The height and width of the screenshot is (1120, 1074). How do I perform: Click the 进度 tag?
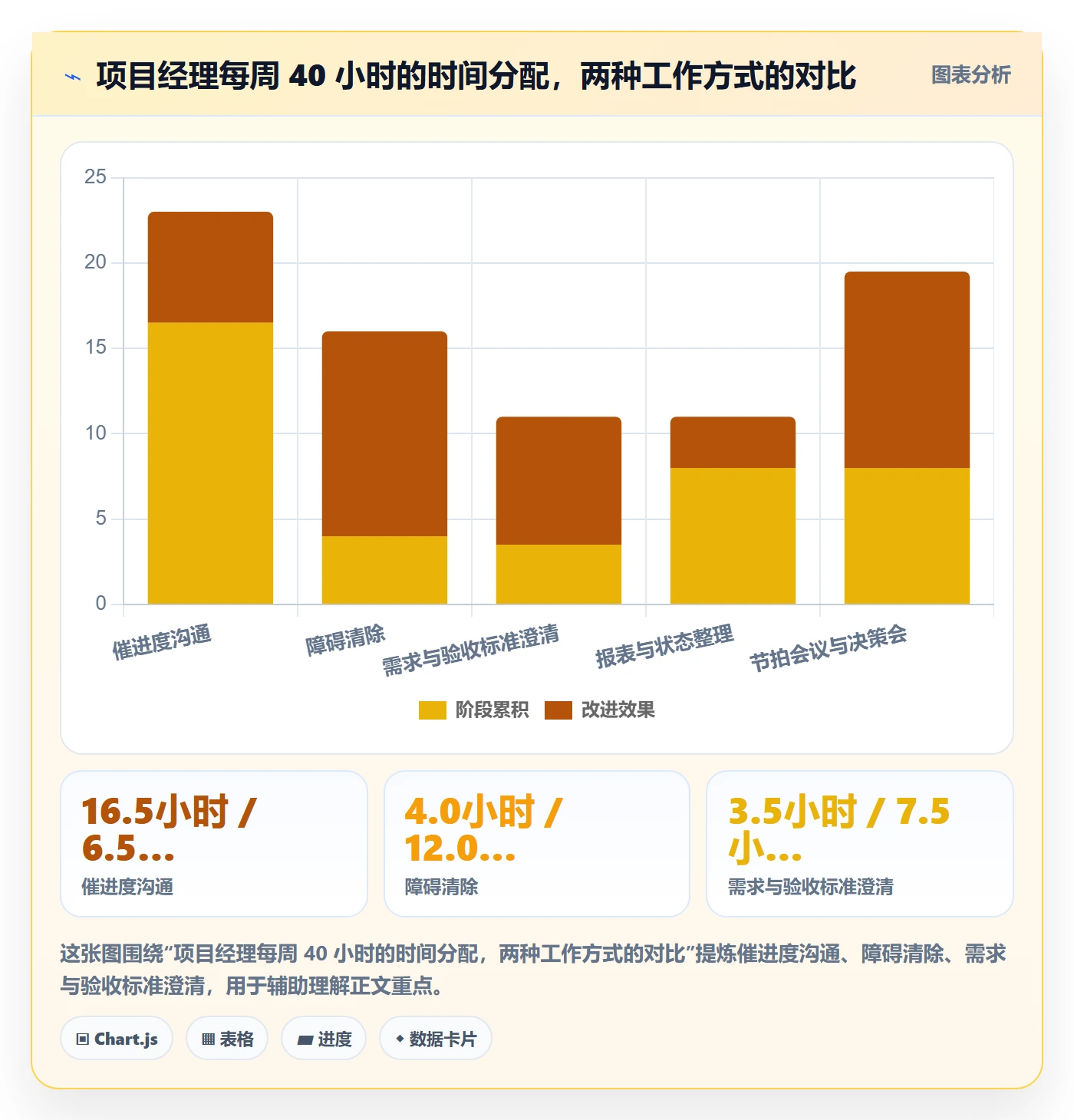pos(324,1039)
